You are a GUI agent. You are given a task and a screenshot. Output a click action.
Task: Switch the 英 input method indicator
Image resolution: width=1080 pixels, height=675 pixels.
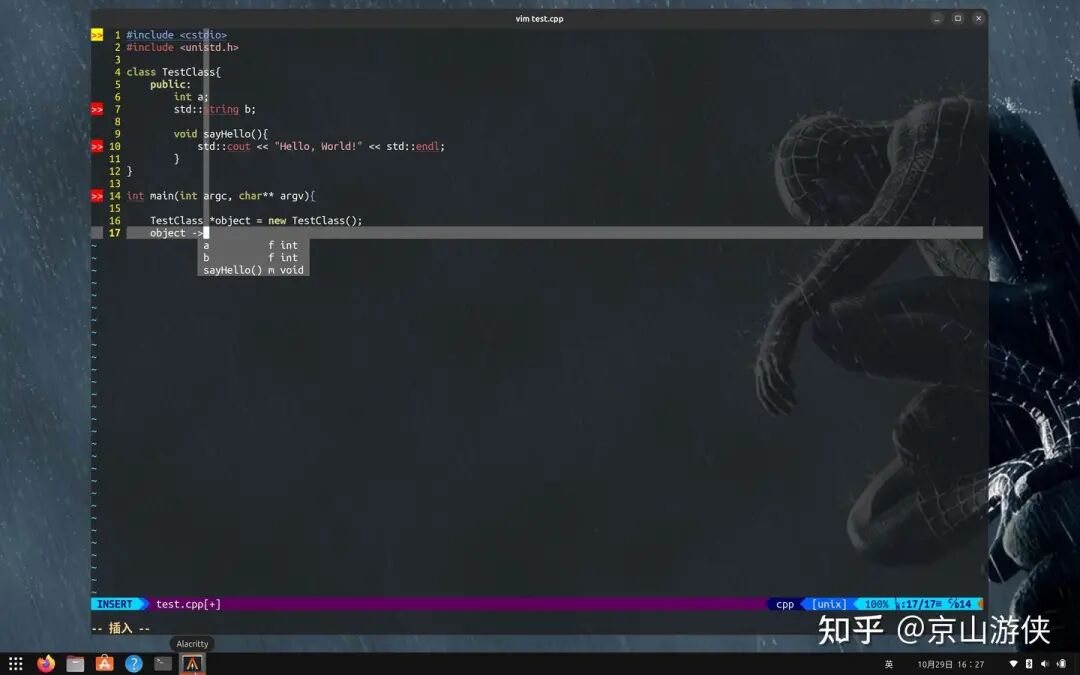click(x=889, y=664)
